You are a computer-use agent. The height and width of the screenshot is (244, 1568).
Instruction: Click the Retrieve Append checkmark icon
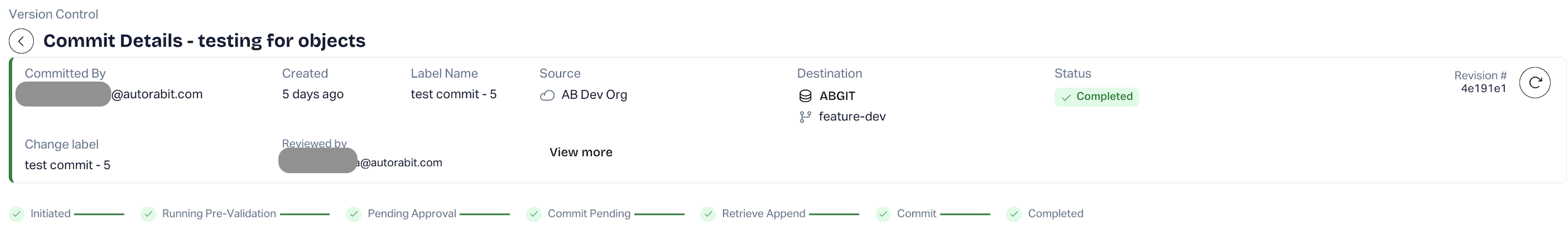click(708, 214)
